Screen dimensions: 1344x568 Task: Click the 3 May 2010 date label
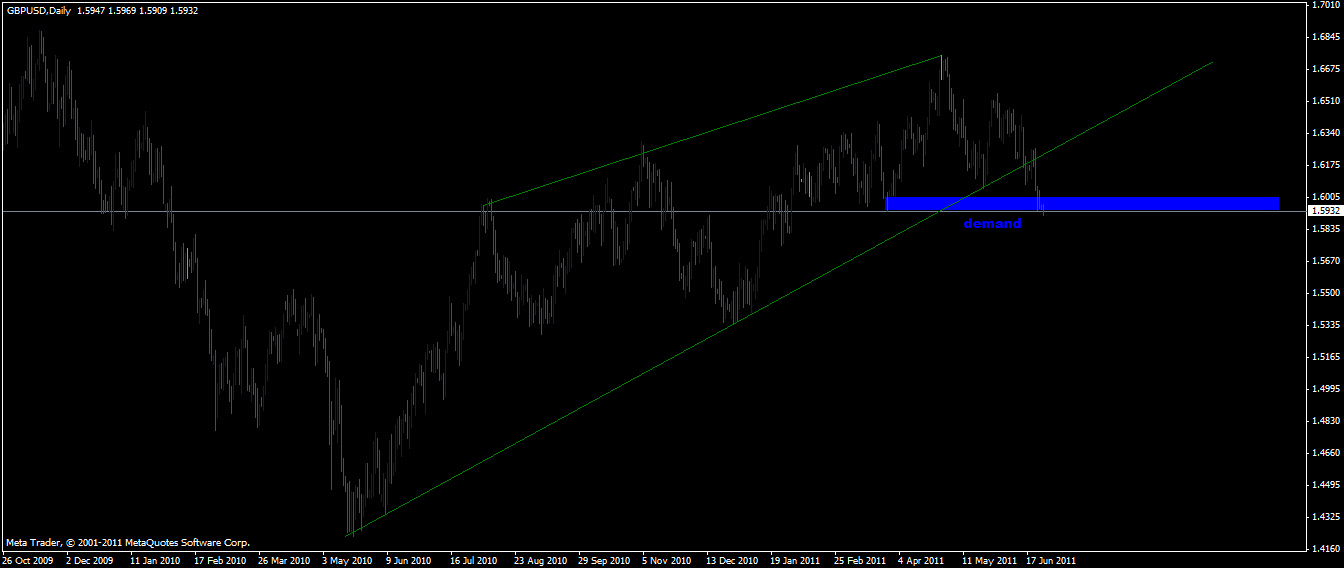pos(347,561)
